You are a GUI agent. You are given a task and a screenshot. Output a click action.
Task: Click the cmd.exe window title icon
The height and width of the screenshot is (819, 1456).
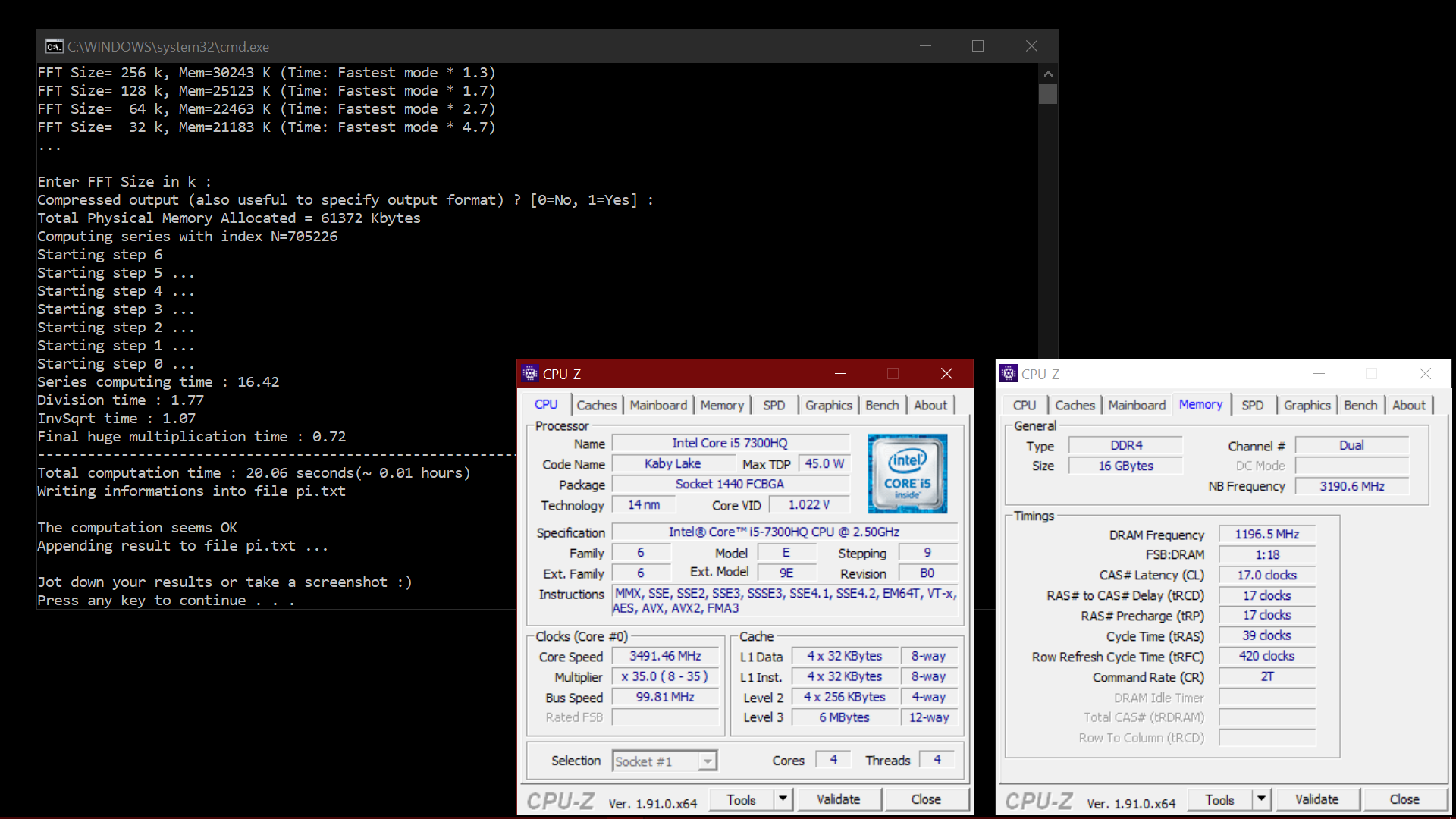tap(54, 46)
